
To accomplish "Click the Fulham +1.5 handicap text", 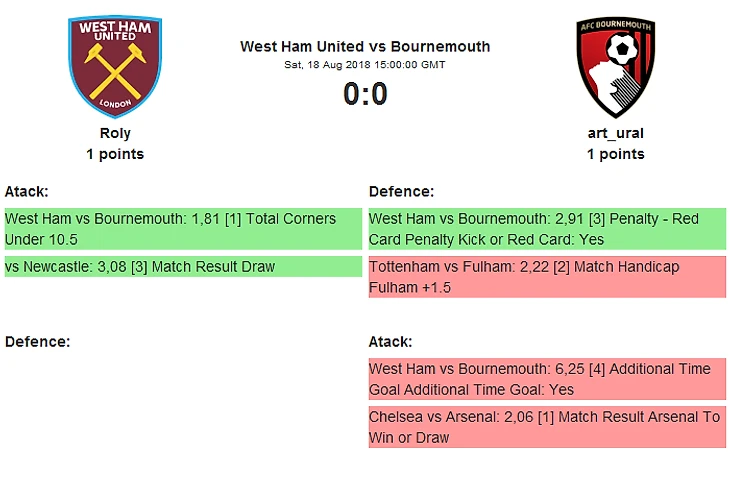I will pos(410,288).
